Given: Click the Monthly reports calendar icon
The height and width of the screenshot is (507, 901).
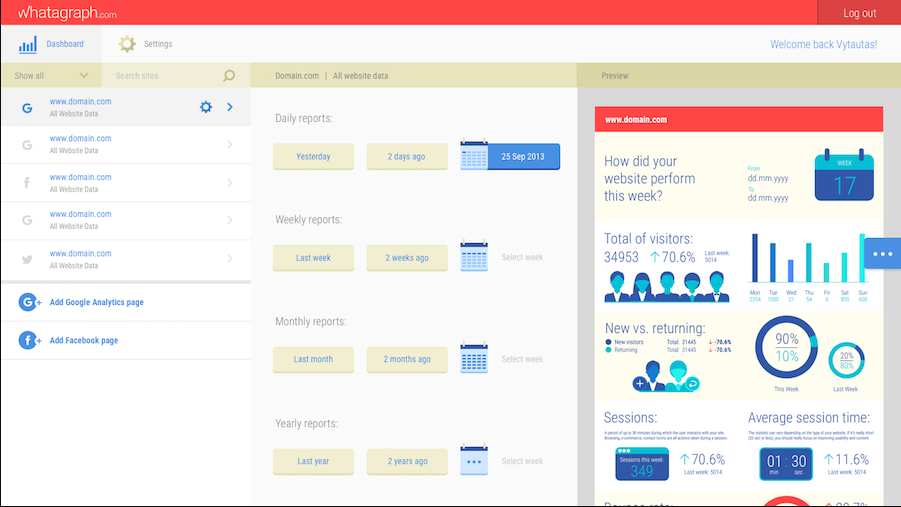Looking at the screenshot, I should [474, 359].
